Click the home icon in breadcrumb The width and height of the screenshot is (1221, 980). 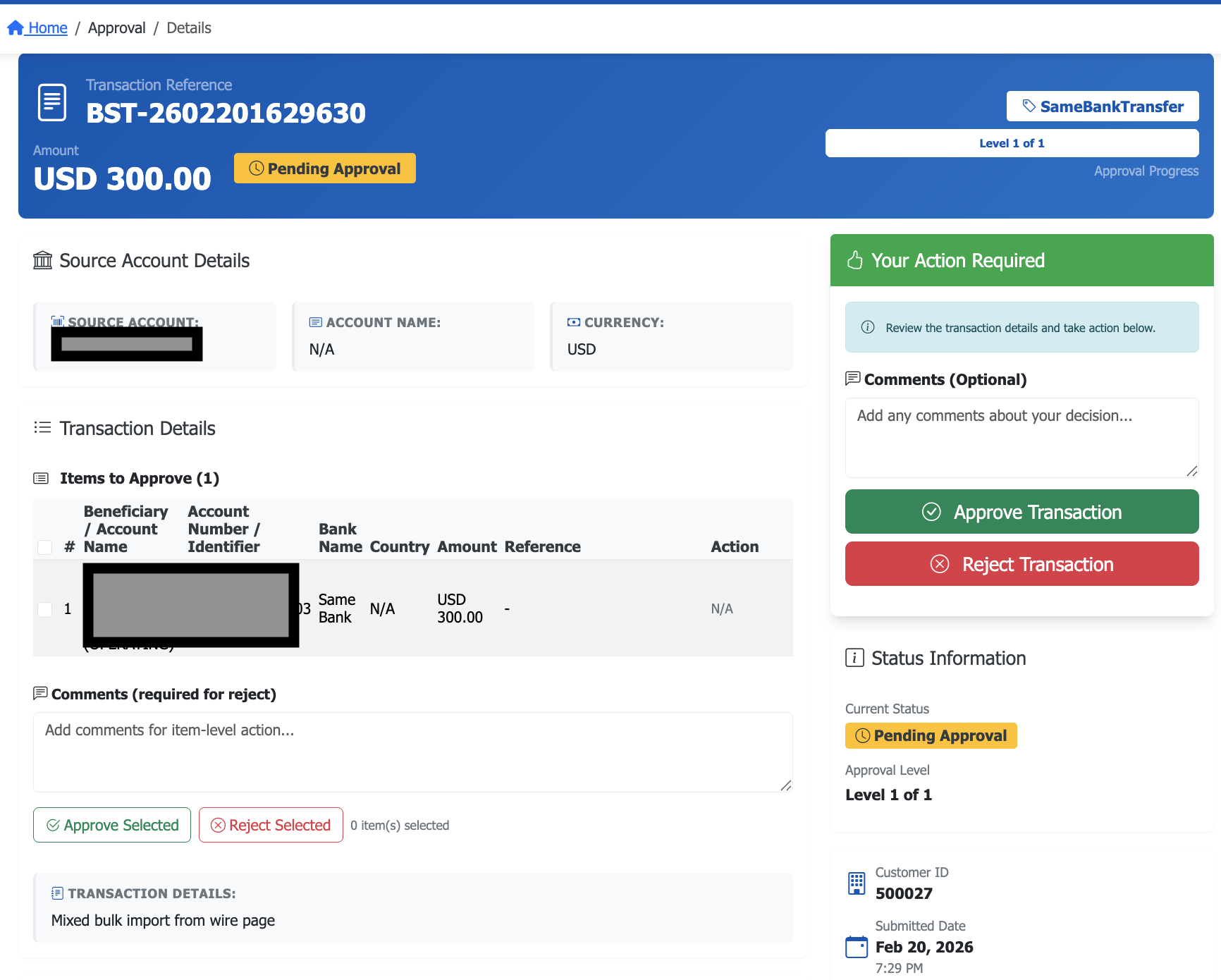[x=16, y=28]
